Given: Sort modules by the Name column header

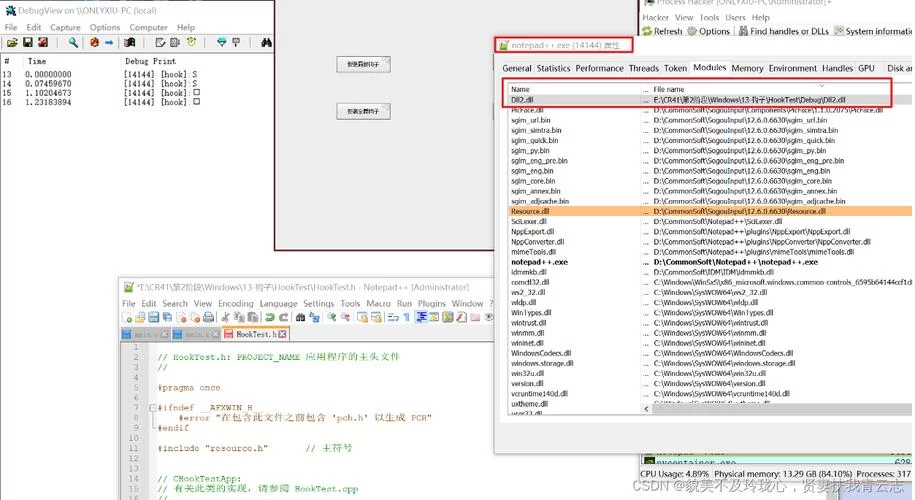Looking at the screenshot, I should click(x=574, y=89).
